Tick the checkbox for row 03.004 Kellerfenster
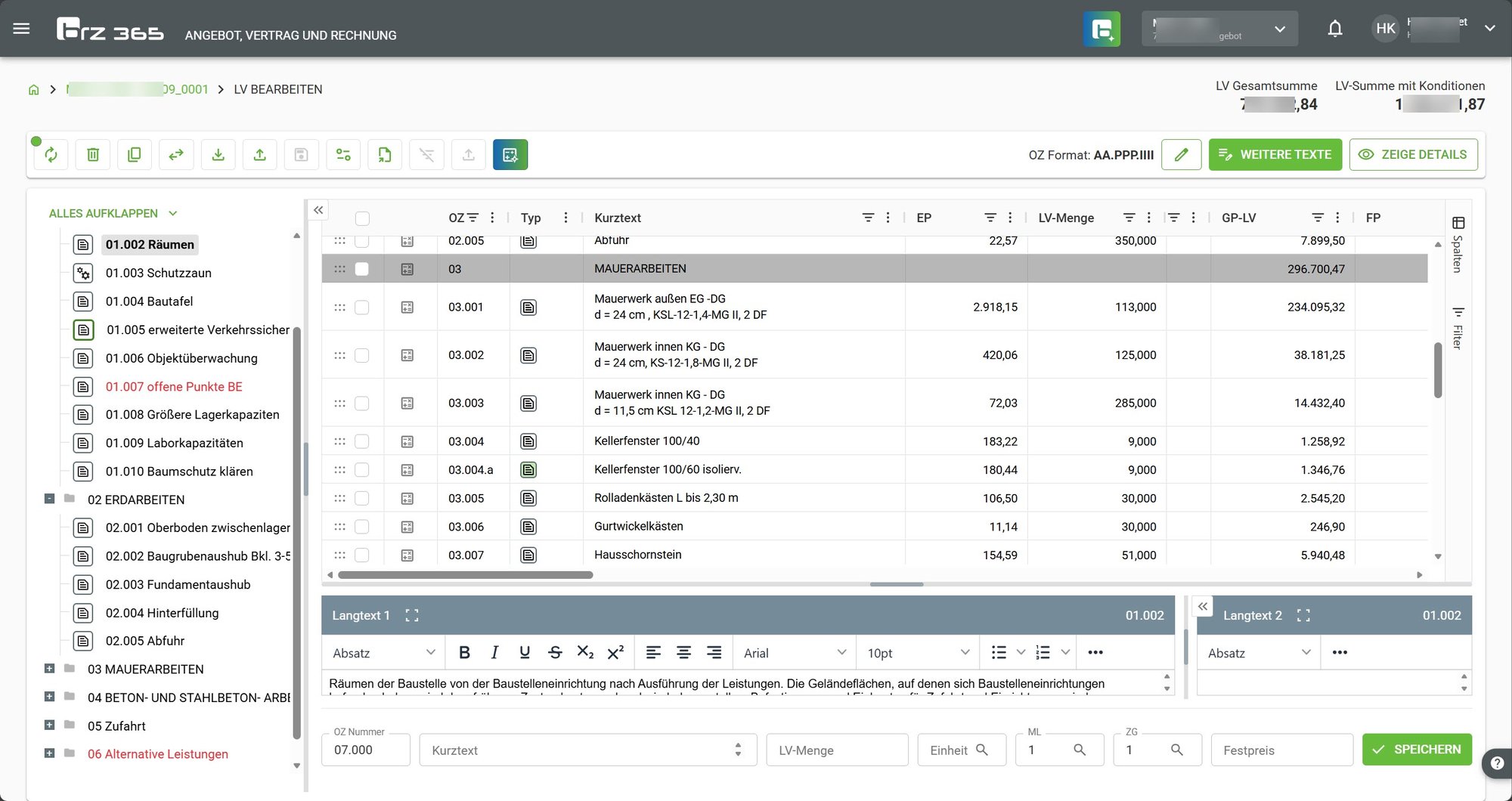 [x=362, y=441]
